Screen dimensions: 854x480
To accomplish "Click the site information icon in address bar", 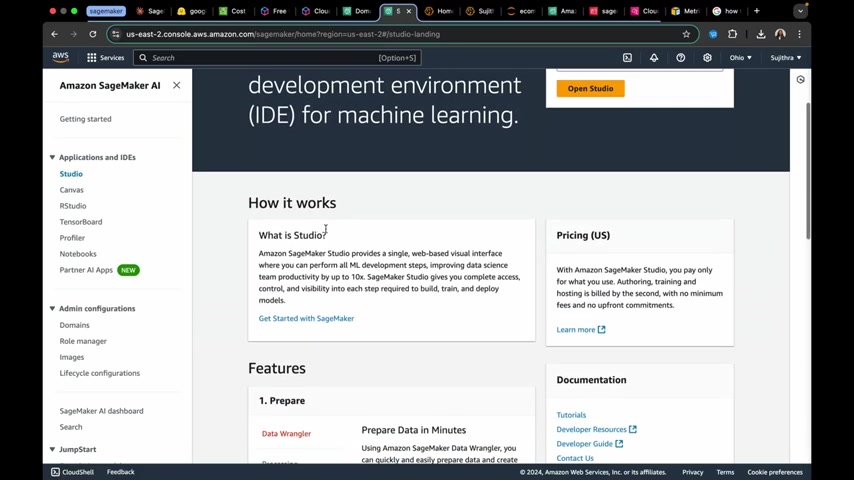I will (115, 34).
